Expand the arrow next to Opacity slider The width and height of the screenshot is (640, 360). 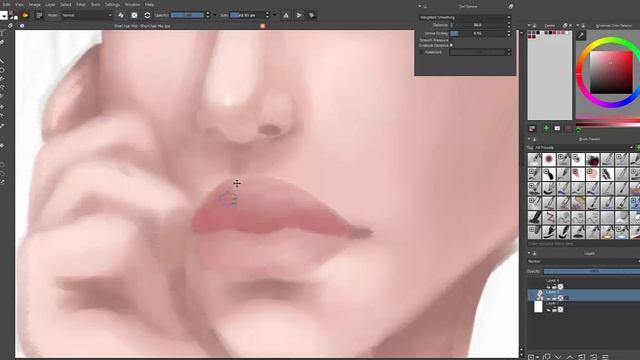click(215, 15)
